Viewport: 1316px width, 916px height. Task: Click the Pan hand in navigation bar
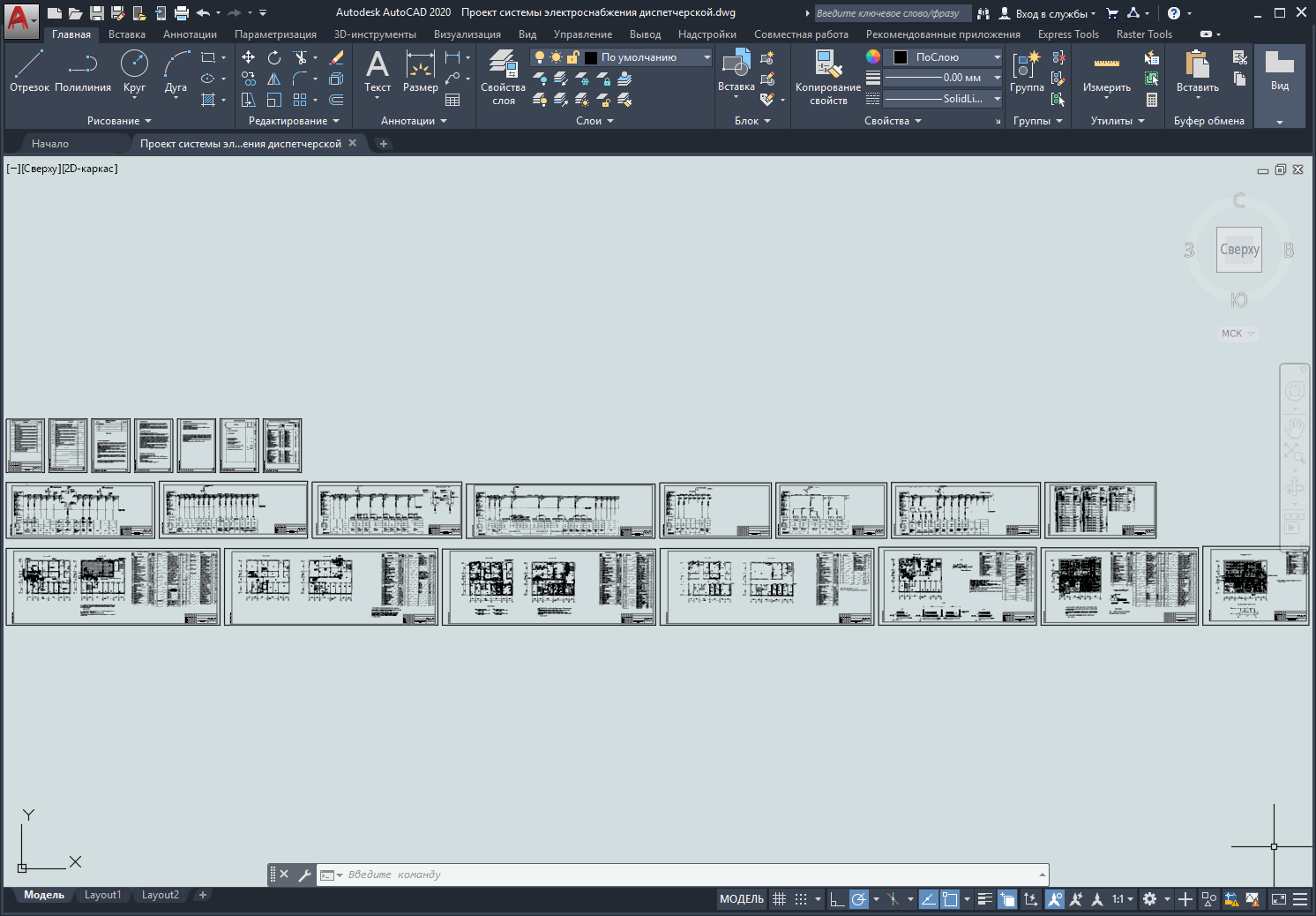[x=1294, y=428]
